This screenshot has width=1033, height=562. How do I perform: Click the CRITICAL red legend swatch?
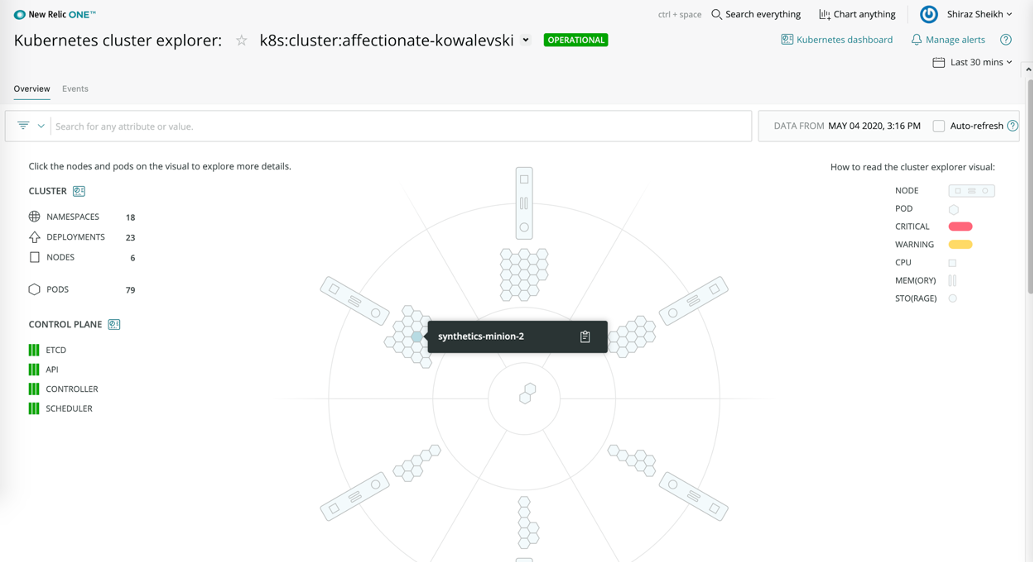[x=960, y=227]
